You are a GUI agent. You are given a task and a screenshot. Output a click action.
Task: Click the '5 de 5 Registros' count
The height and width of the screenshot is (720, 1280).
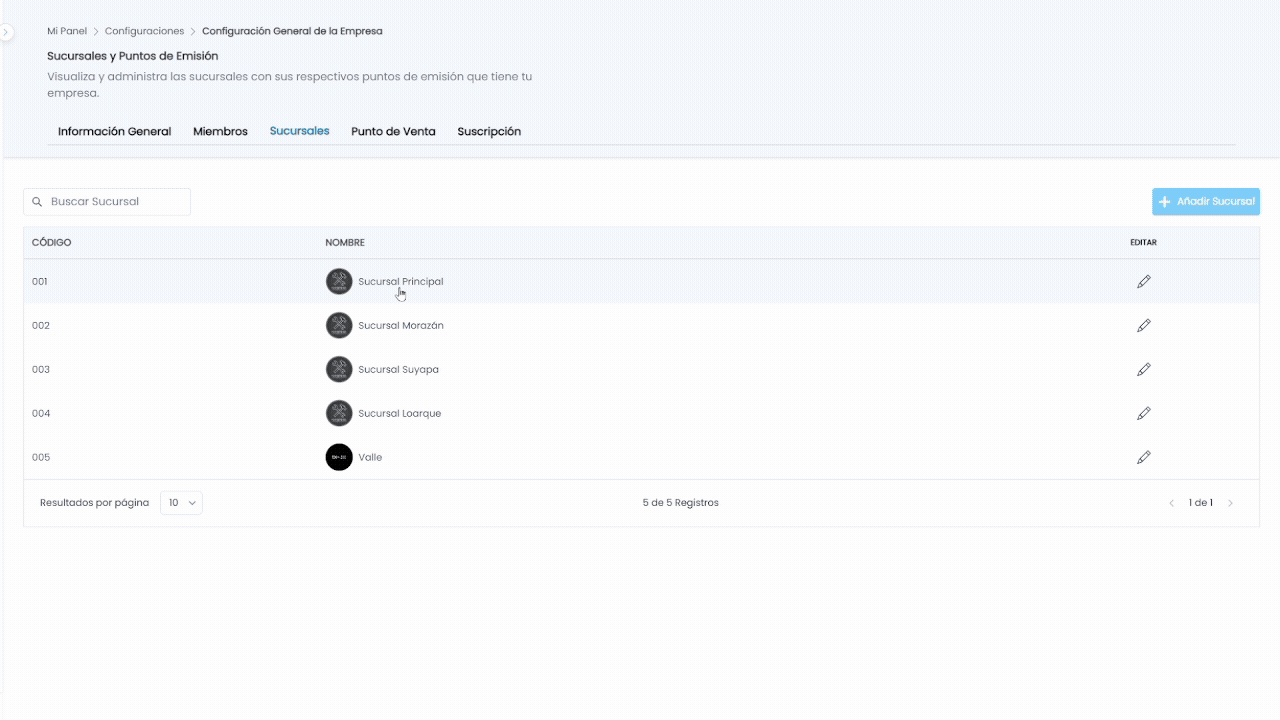(x=681, y=503)
